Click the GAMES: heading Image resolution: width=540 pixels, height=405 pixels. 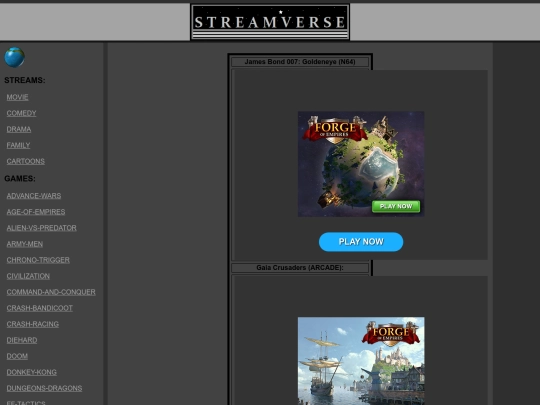coord(20,178)
